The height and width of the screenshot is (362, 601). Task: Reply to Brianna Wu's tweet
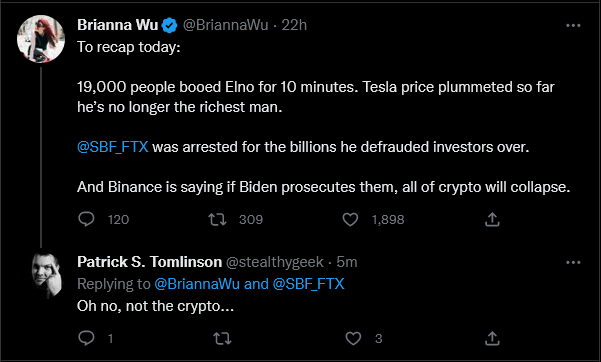click(x=86, y=219)
